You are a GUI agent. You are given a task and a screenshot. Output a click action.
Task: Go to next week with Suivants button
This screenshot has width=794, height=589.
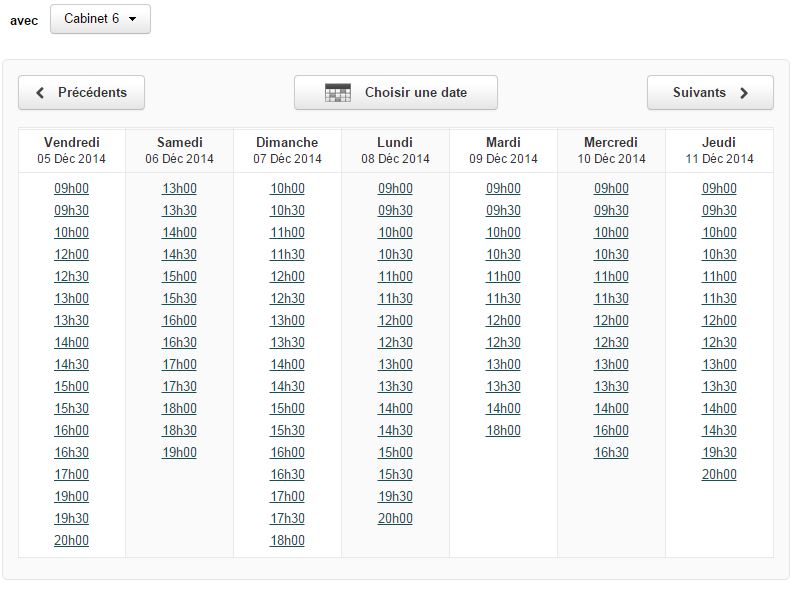(x=710, y=93)
